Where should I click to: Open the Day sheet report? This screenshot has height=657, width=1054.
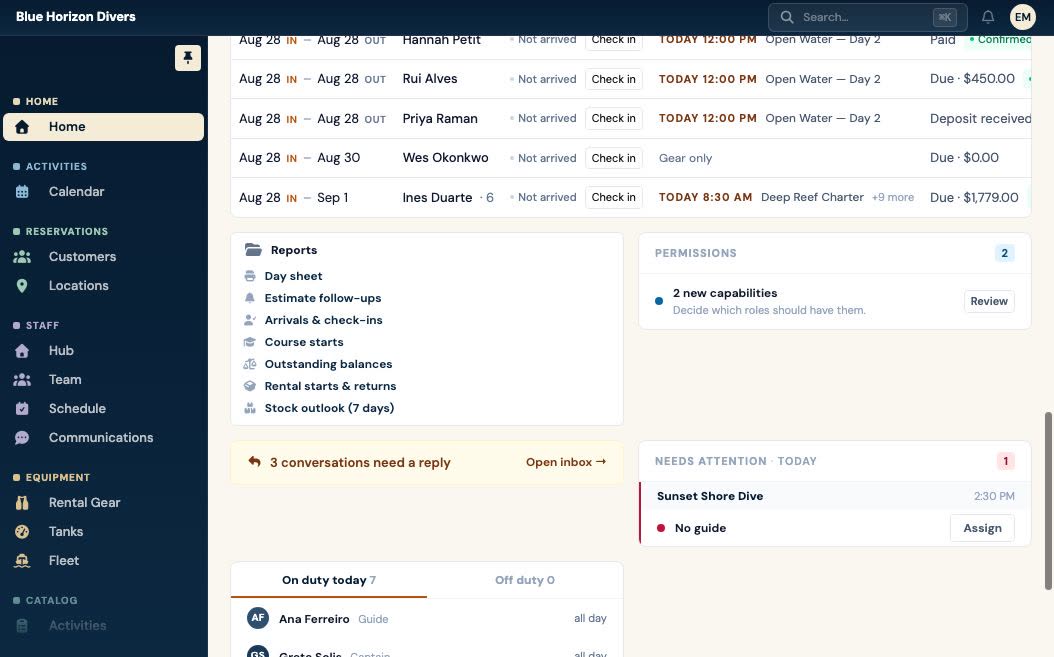coord(294,276)
